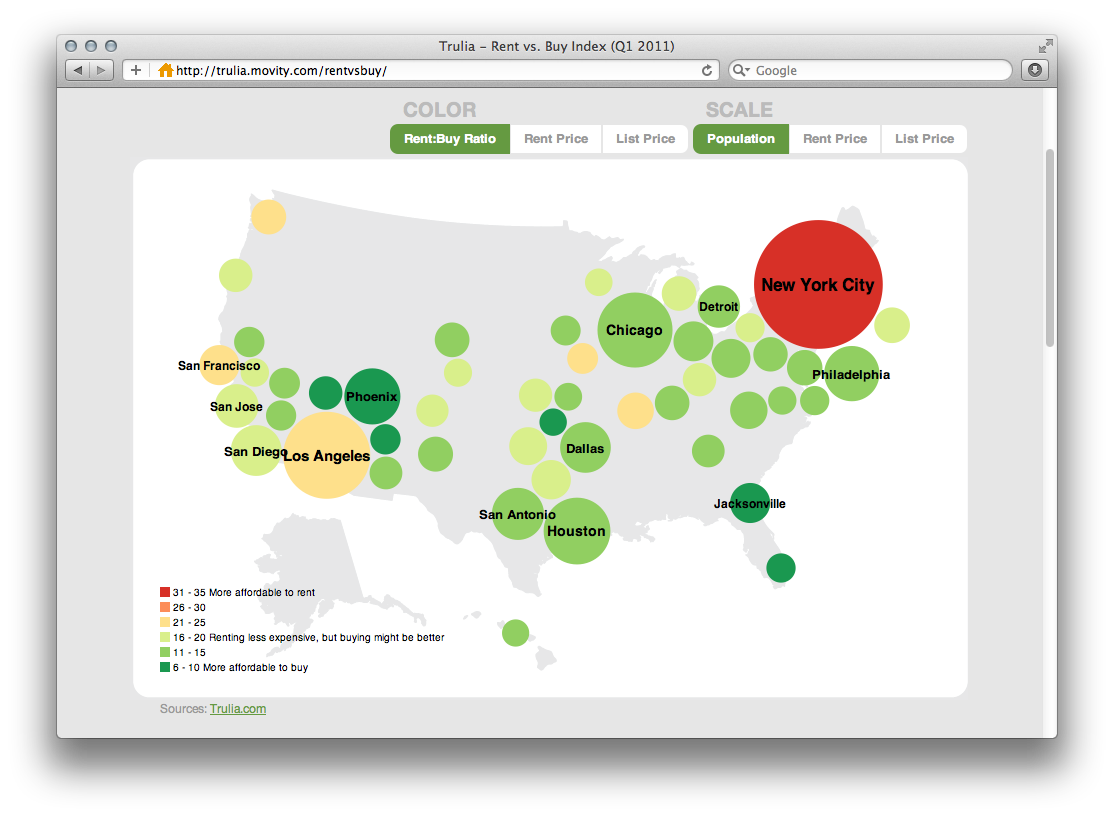Click the browser forward navigation arrow

[x=99, y=70]
